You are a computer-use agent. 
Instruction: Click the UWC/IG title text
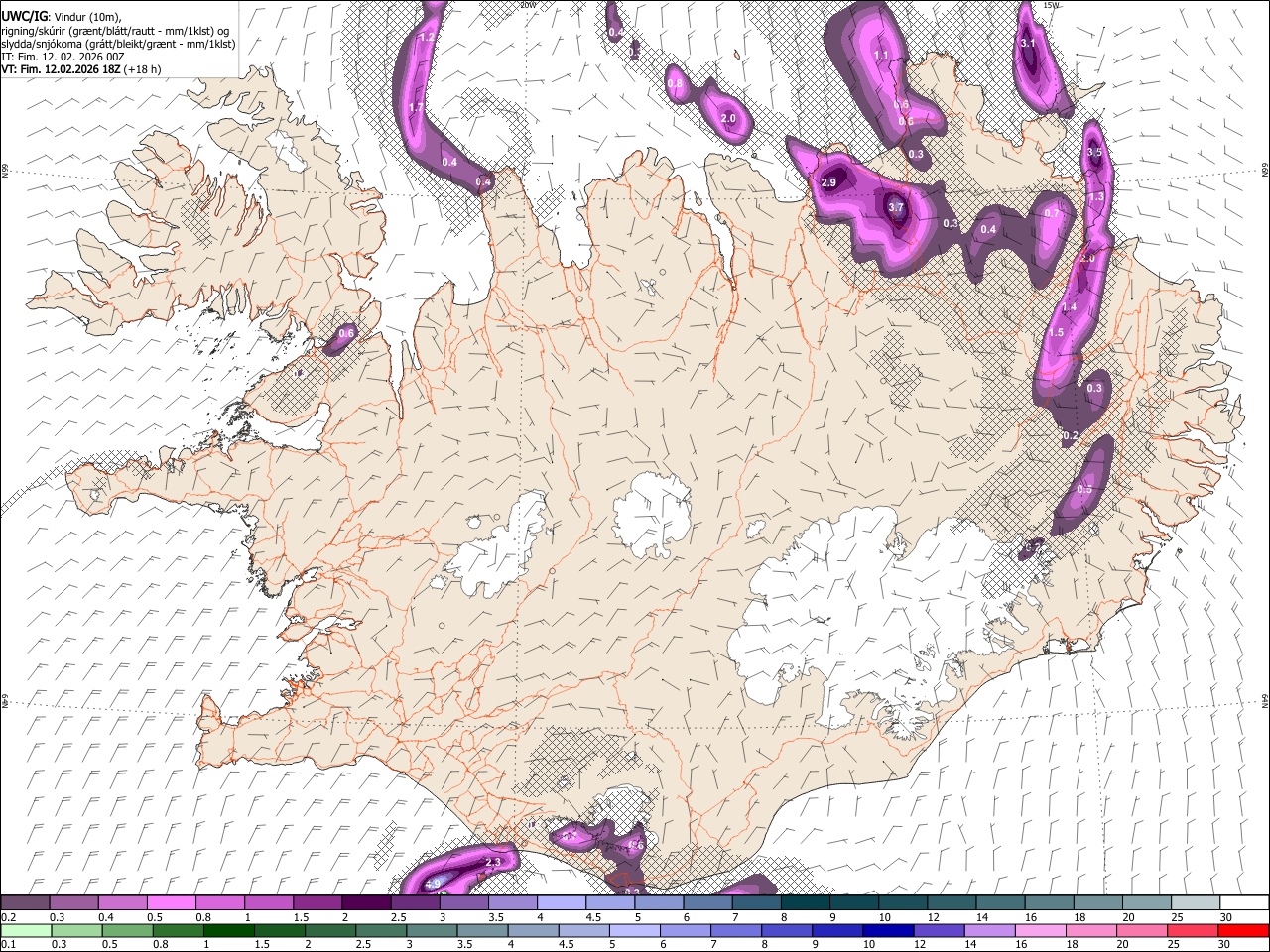23,16
